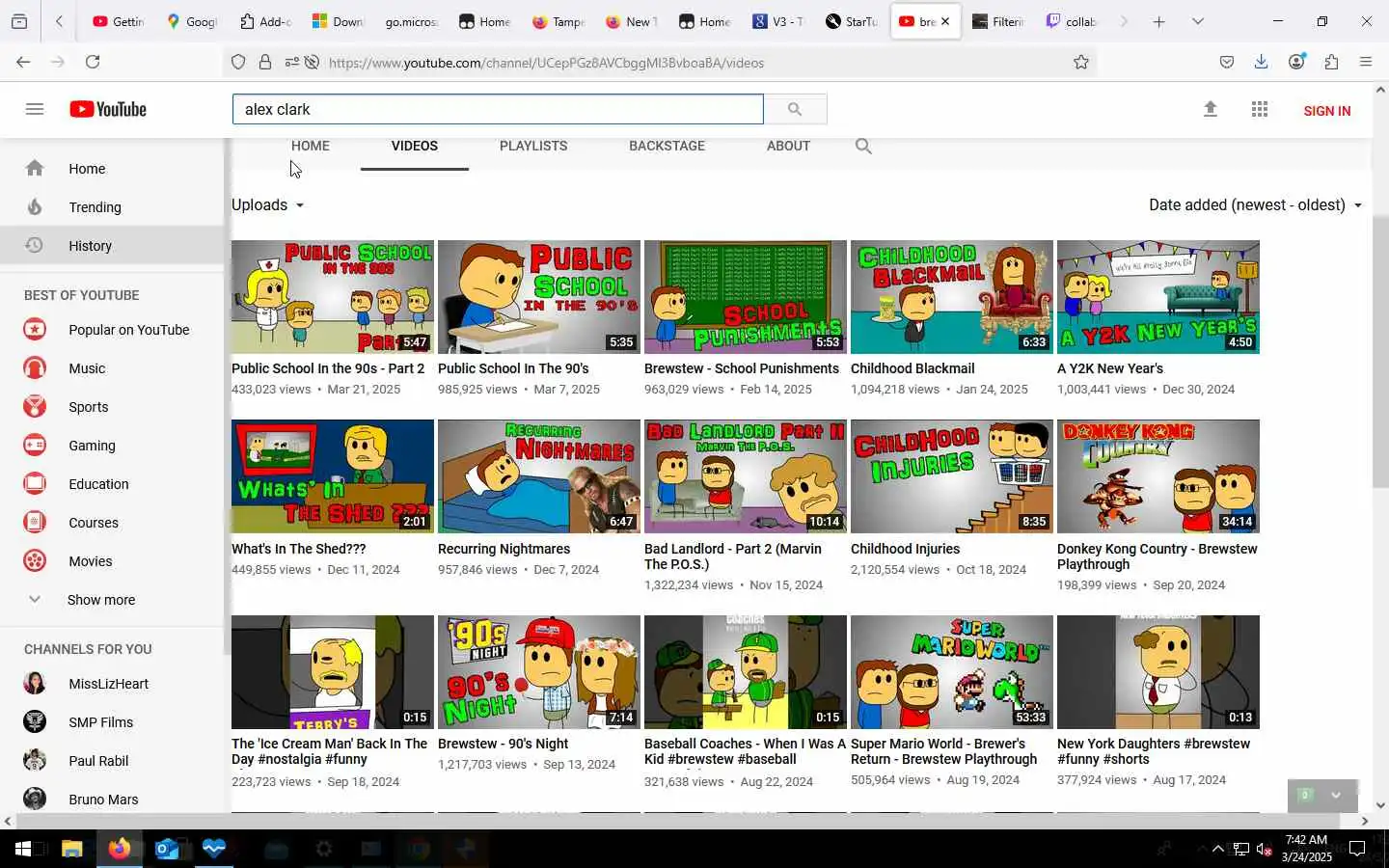The image size is (1389, 868).
Task: Click the channel search magnifier icon
Action: [863, 147]
